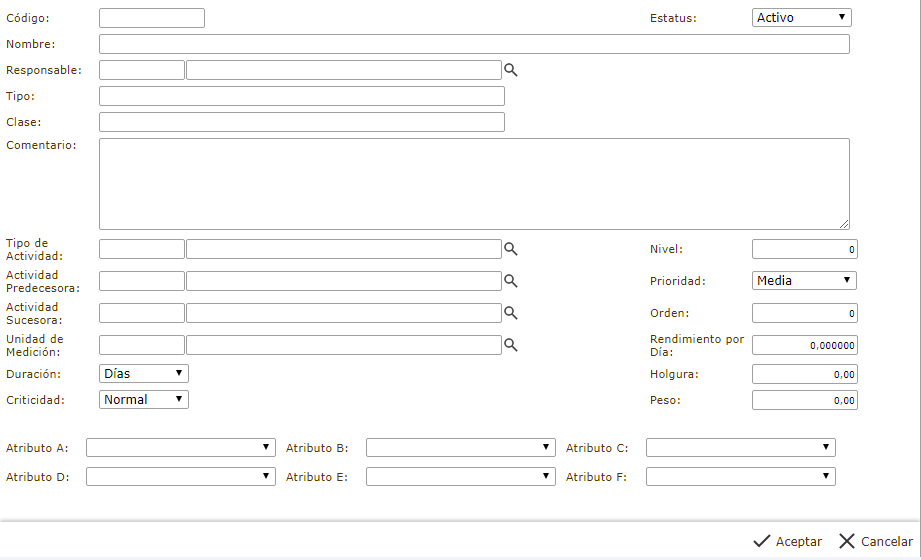Screen dimensions: 921x560
Task: Click the Responsable search magnifier icon
Action: click(x=510, y=70)
